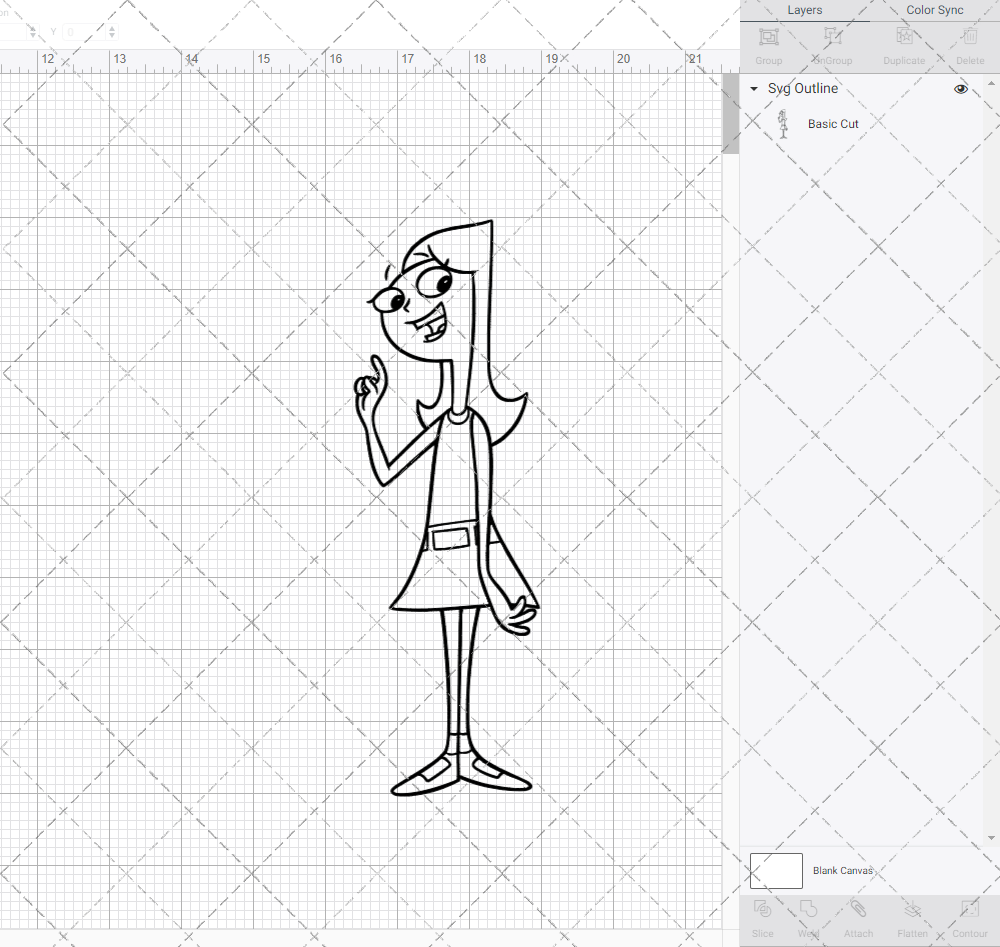
Task: Click the Blank Canvas label
Action: tap(843, 870)
